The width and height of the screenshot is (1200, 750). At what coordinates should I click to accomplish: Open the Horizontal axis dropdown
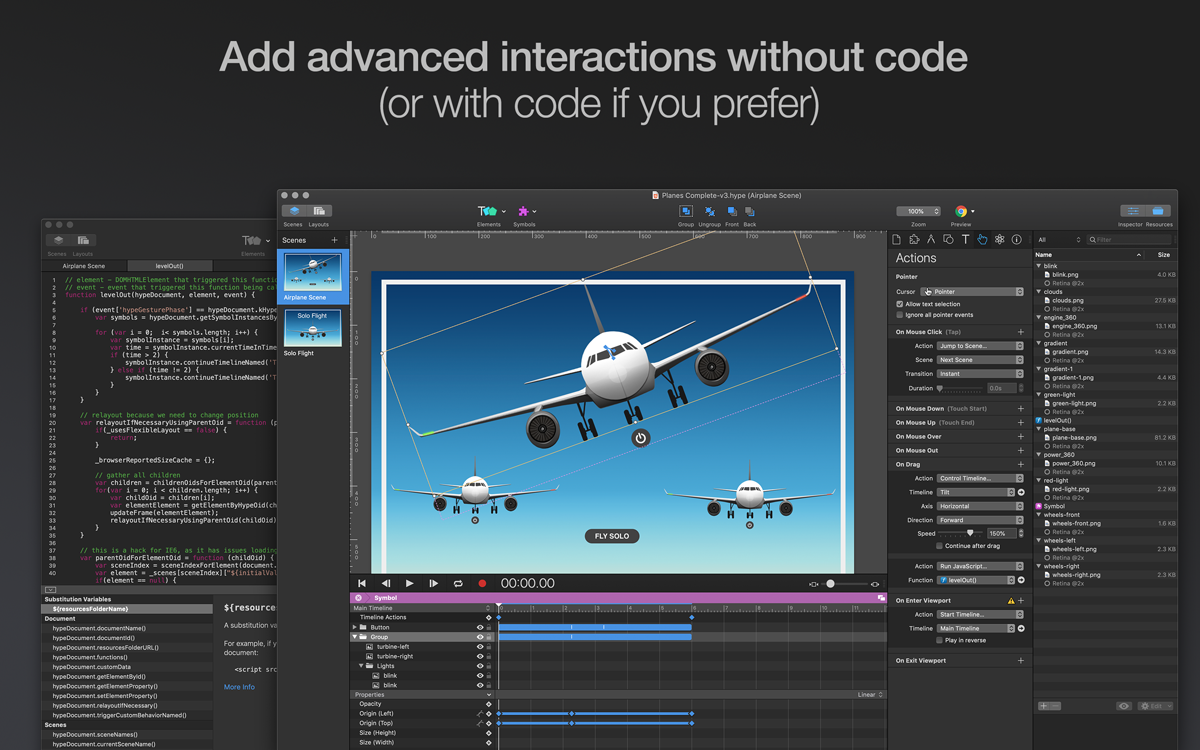(x=980, y=506)
